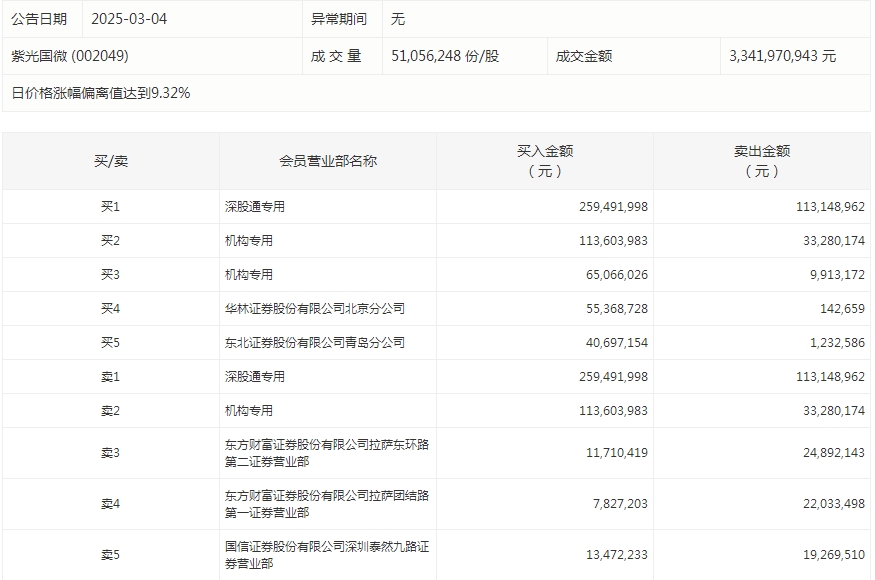875x580 pixels.
Task: Select 深股通专用 in the 买1 row
Action: pos(254,207)
